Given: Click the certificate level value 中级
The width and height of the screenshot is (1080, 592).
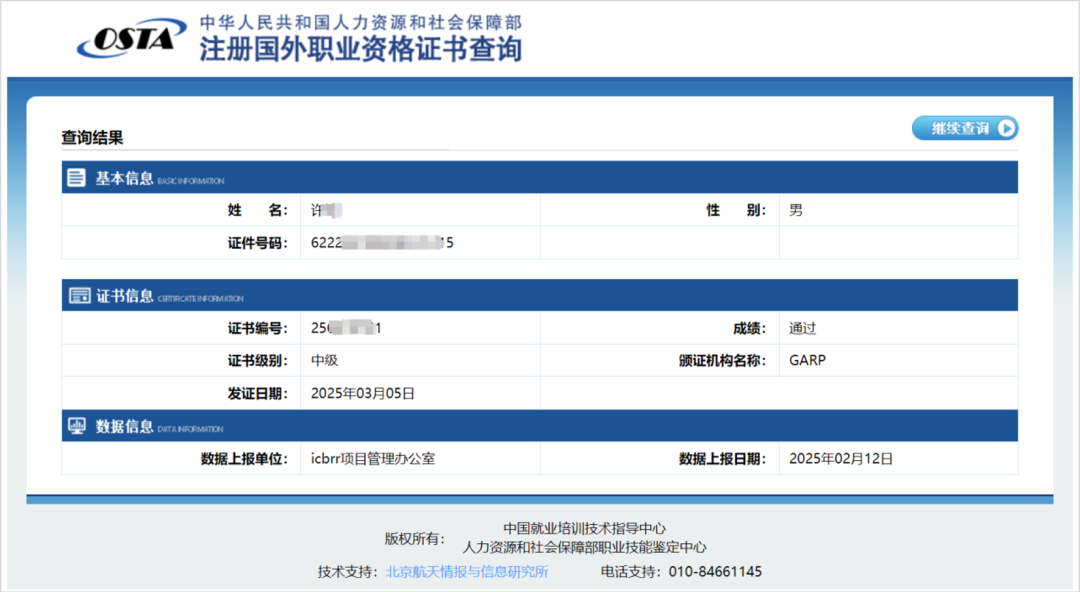Looking at the screenshot, I should [325, 361].
